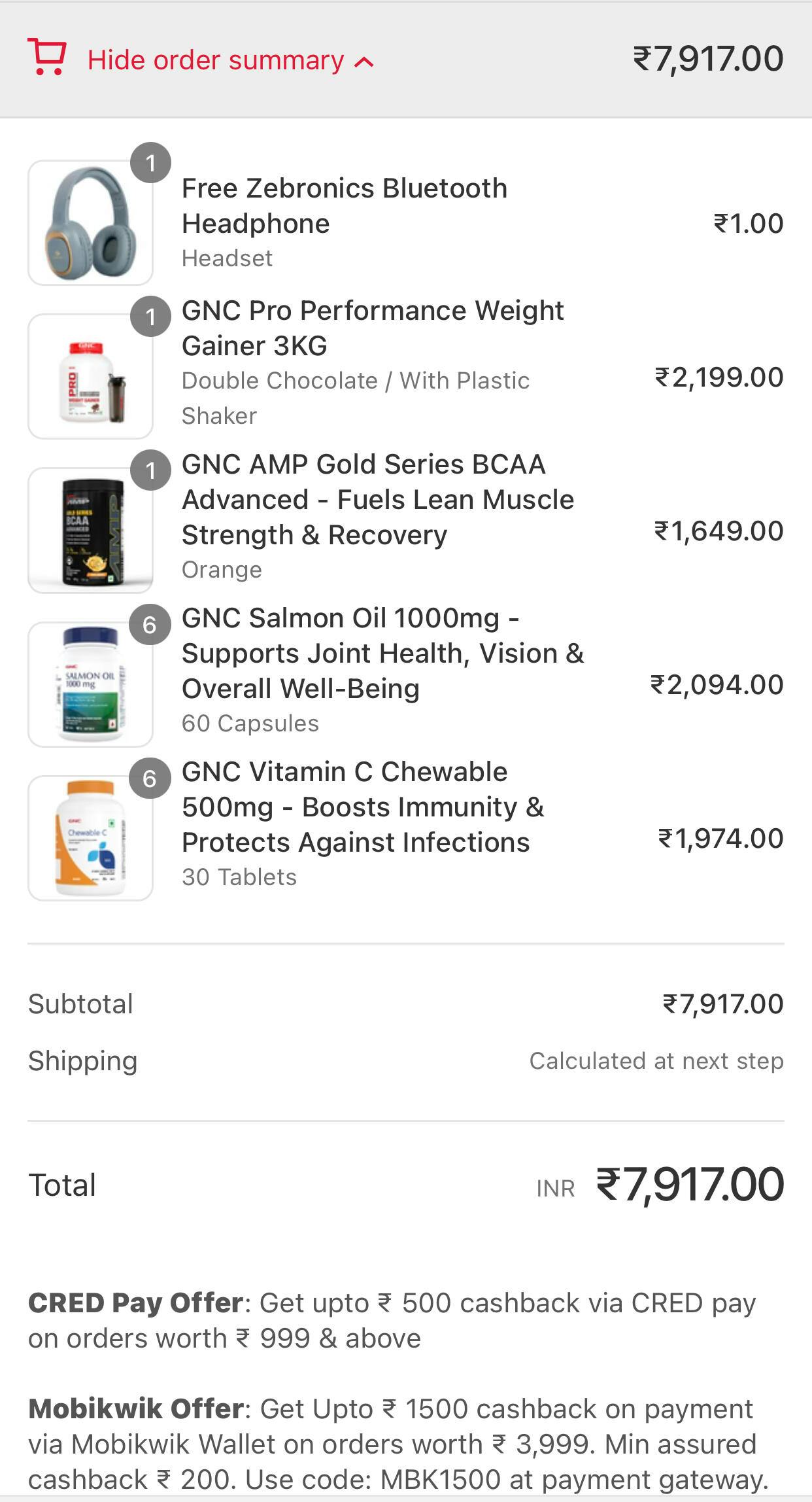
Task: Click quantity badge on Weight Gainer
Action: click(x=150, y=317)
